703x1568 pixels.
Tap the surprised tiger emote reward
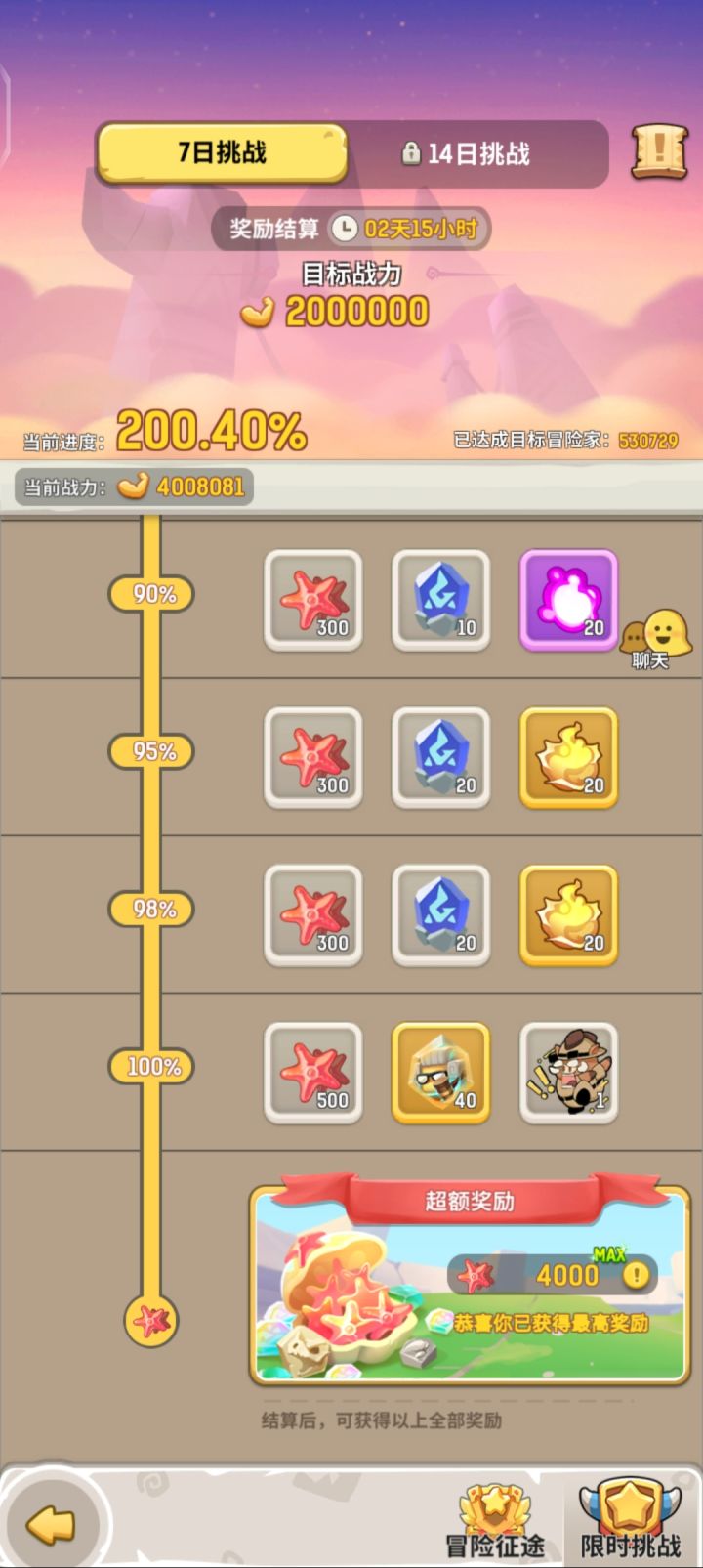click(568, 1073)
